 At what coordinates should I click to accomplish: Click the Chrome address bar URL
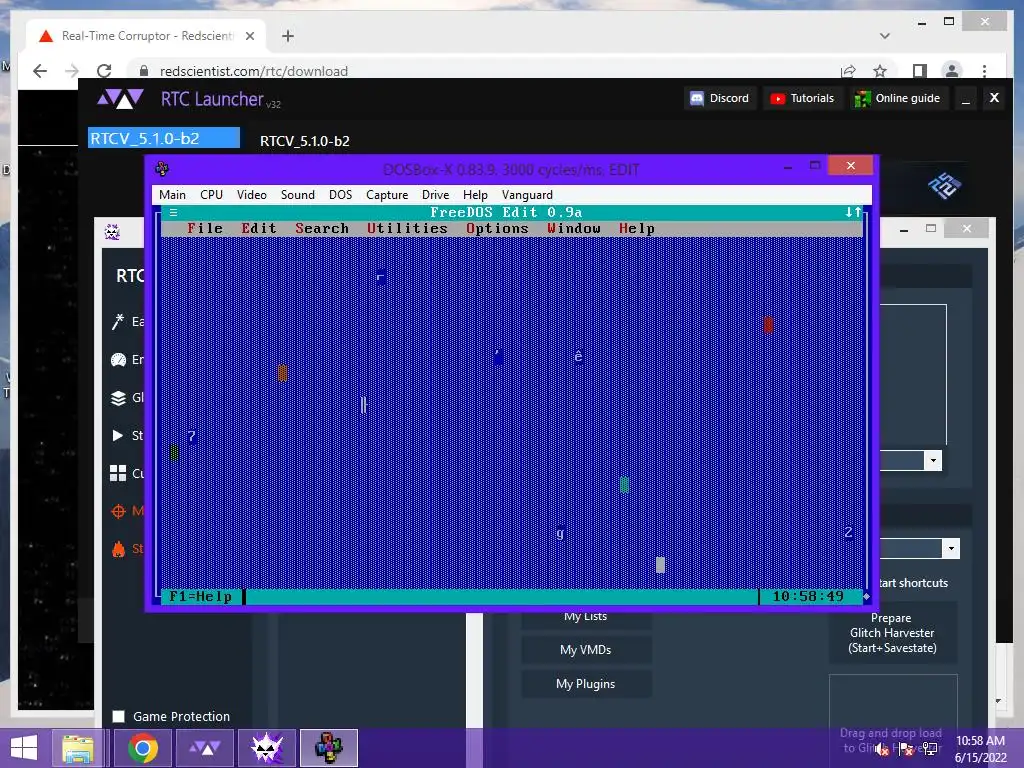[x=254, y=71]
